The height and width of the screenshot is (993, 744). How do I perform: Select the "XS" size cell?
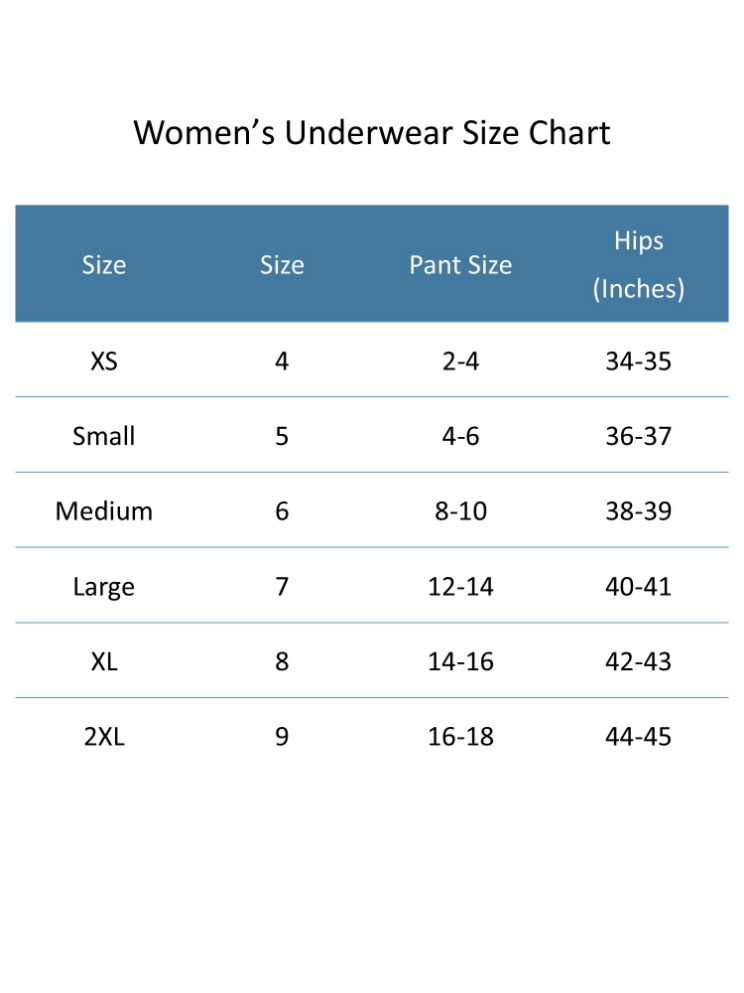[x=104, y=361]
